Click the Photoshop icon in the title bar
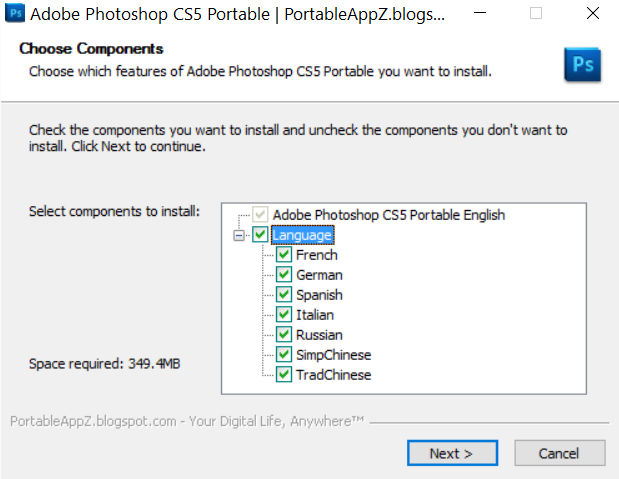 click(x=13, y=15)
